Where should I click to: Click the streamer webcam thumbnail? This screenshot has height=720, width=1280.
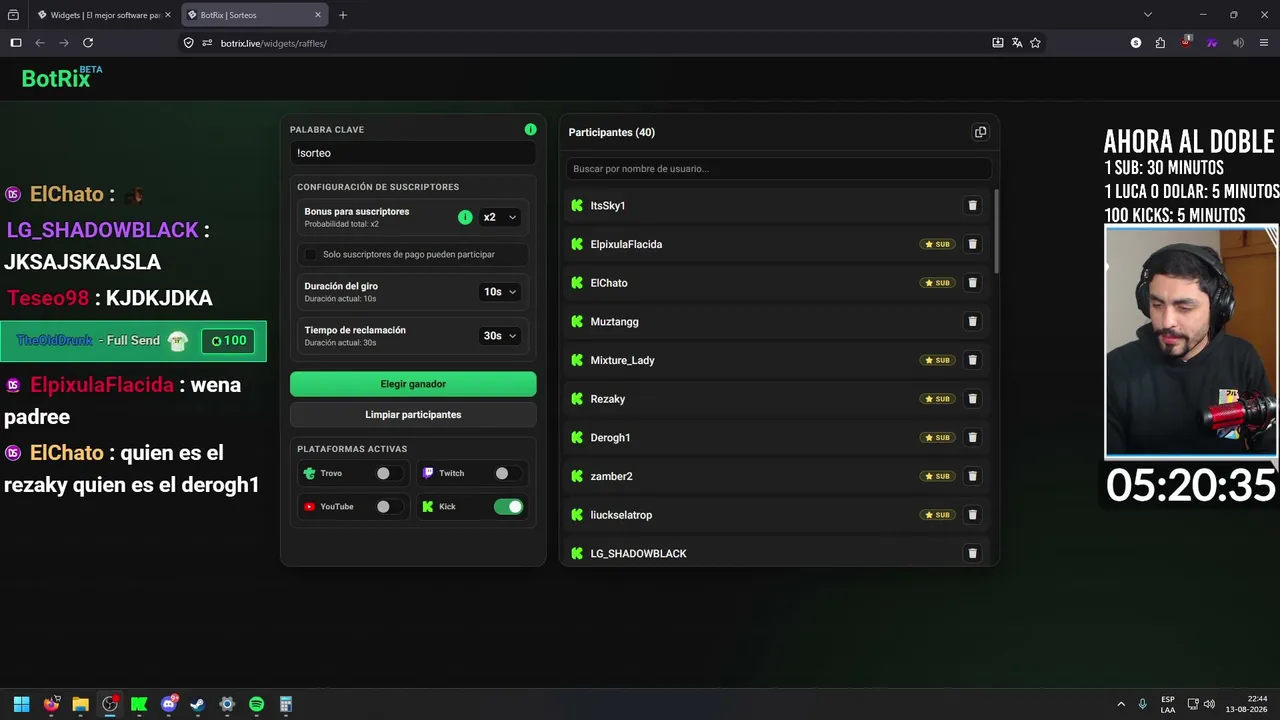1191,342
